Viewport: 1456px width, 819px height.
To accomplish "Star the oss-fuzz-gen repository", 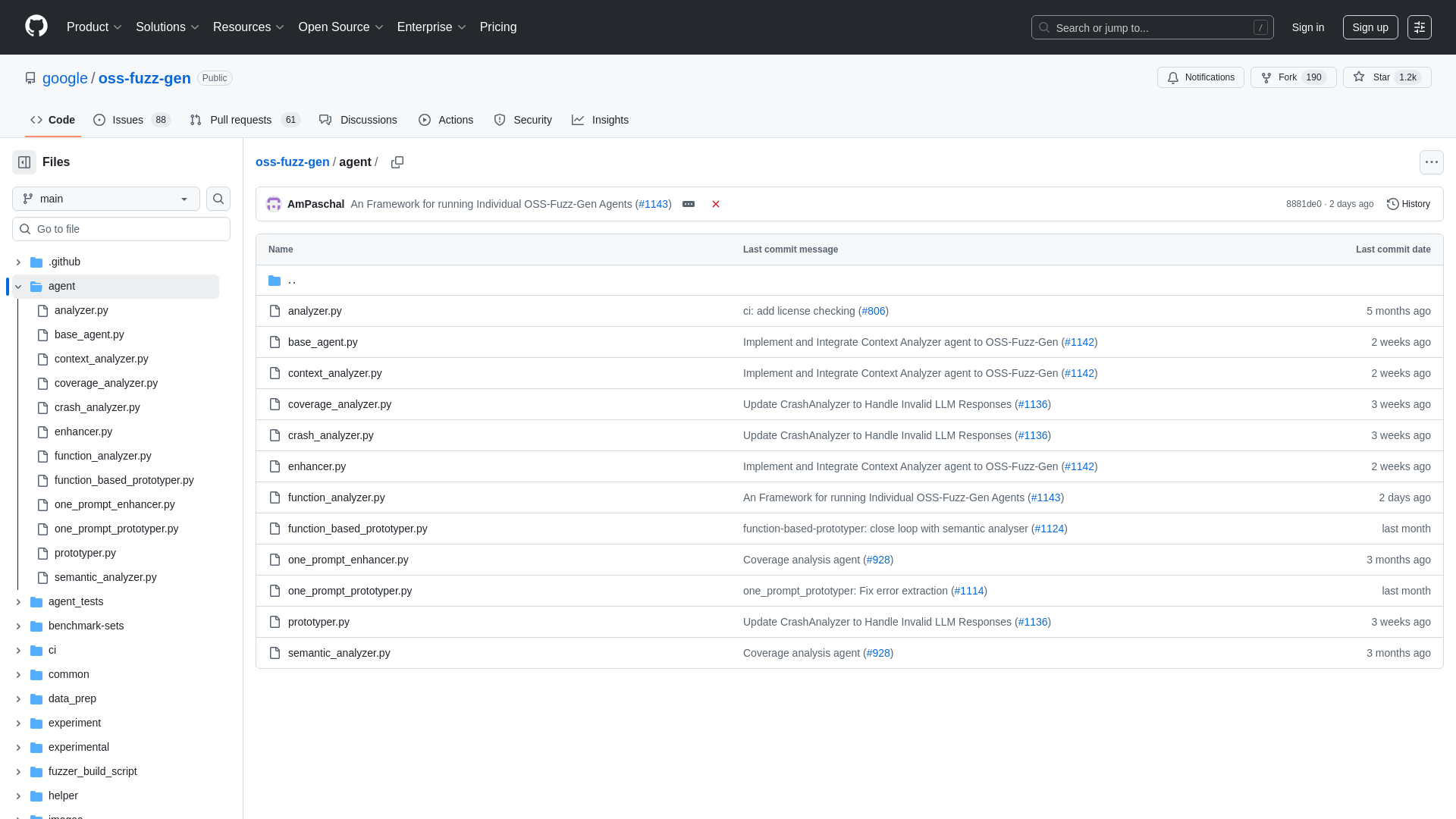I will (1387, 77).
